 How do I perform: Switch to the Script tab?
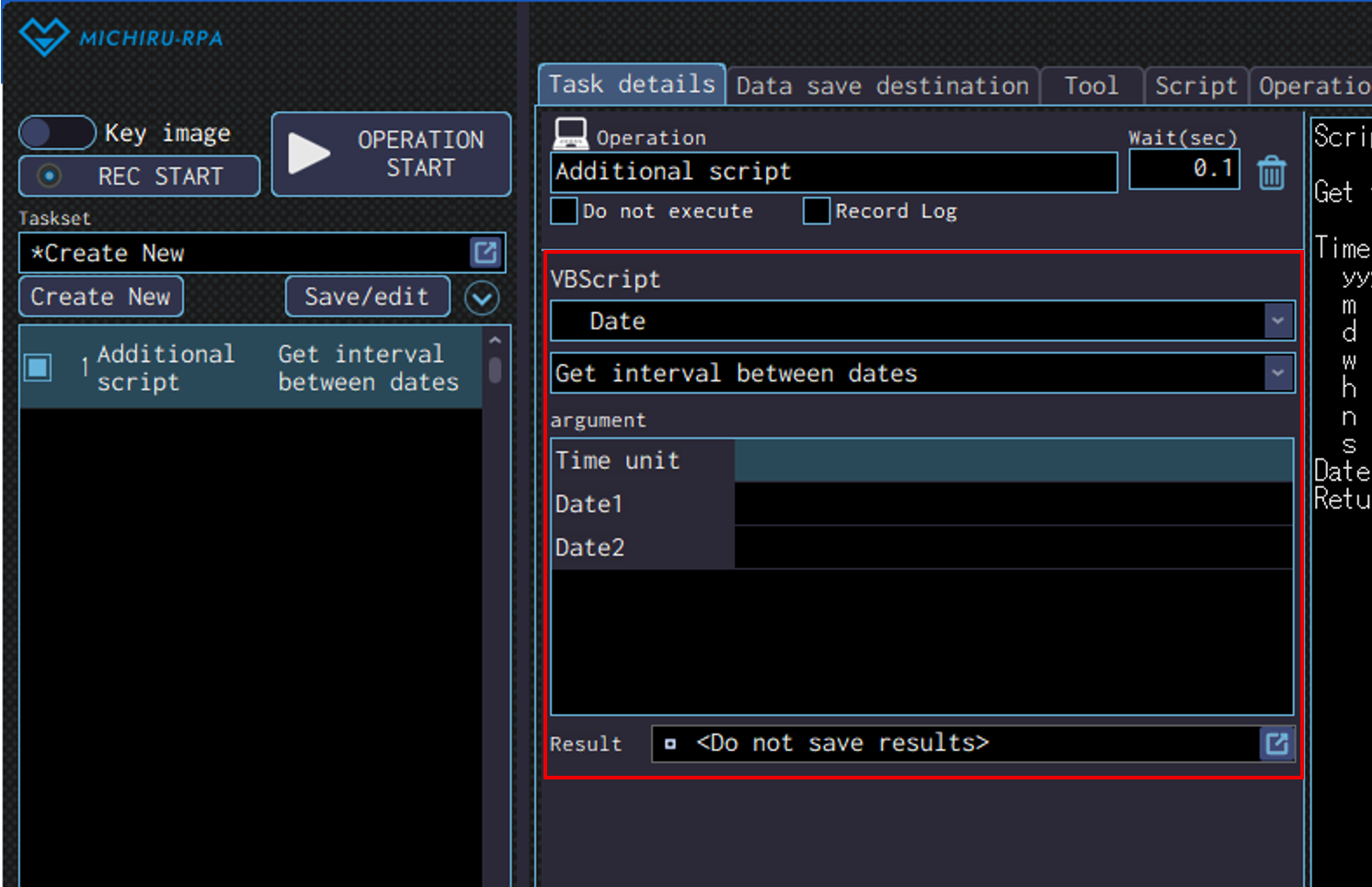[x=1195, y=86]
